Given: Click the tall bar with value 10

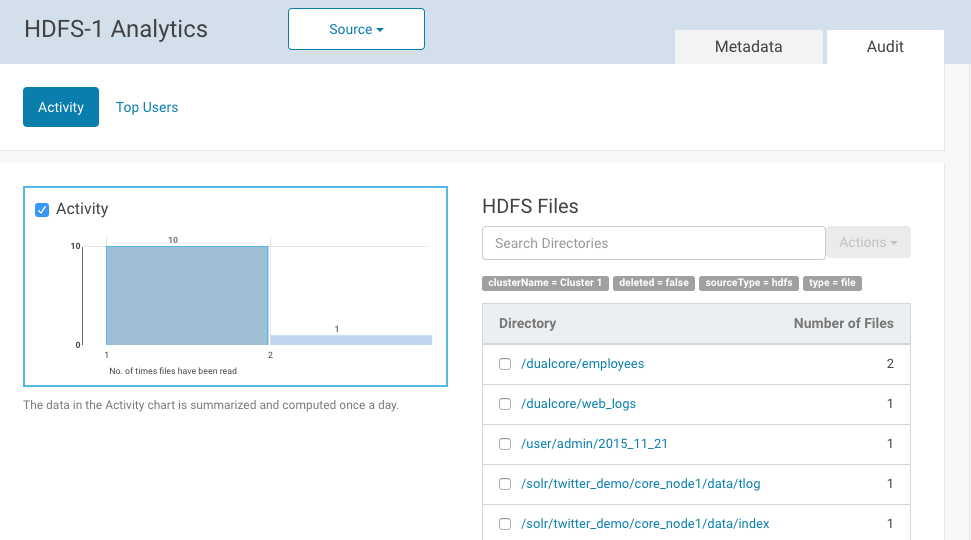Looking at the screenshot, I should (187, 295).
